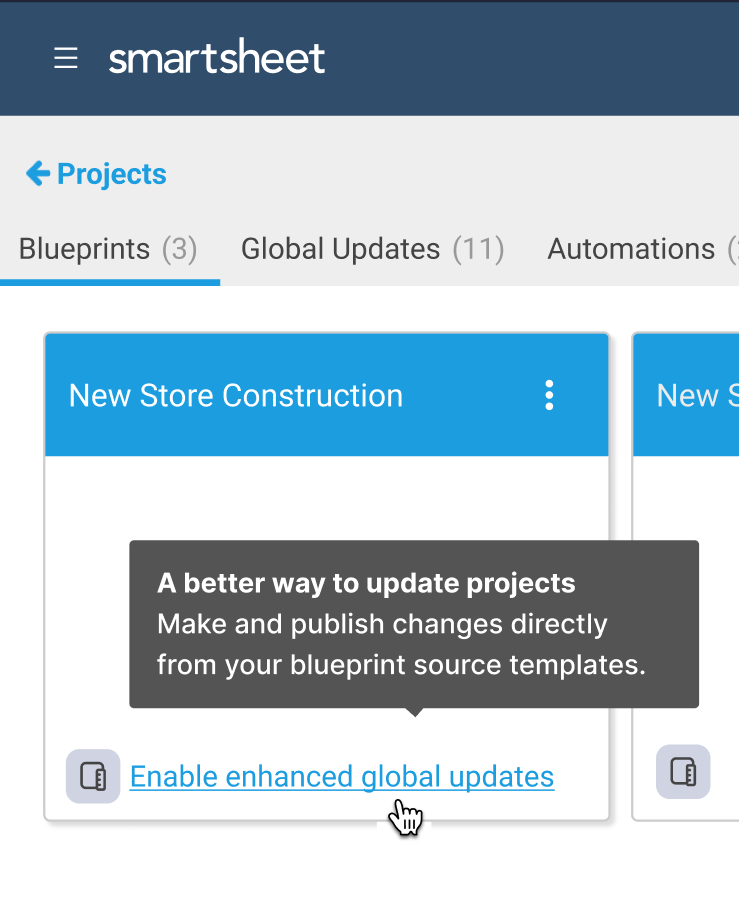The height and width of the screenshot is (905, 739).
Task: Go back via the Projects link text
Action: pyautogui.click(x=112, y=174)
